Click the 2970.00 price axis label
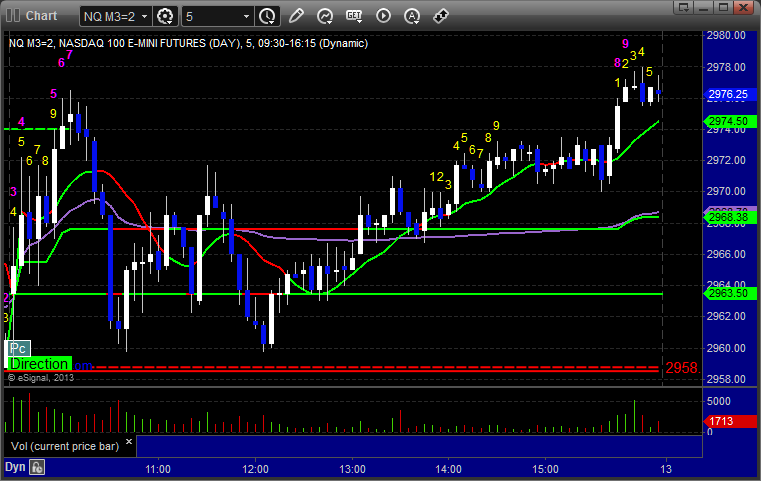The width and height of the screenshot is (761, 481). point(726,191)
